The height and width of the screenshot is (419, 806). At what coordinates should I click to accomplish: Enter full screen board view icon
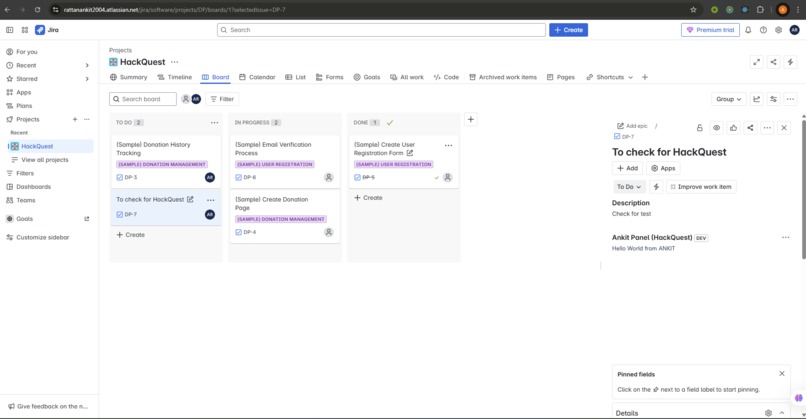coord(757,62)
